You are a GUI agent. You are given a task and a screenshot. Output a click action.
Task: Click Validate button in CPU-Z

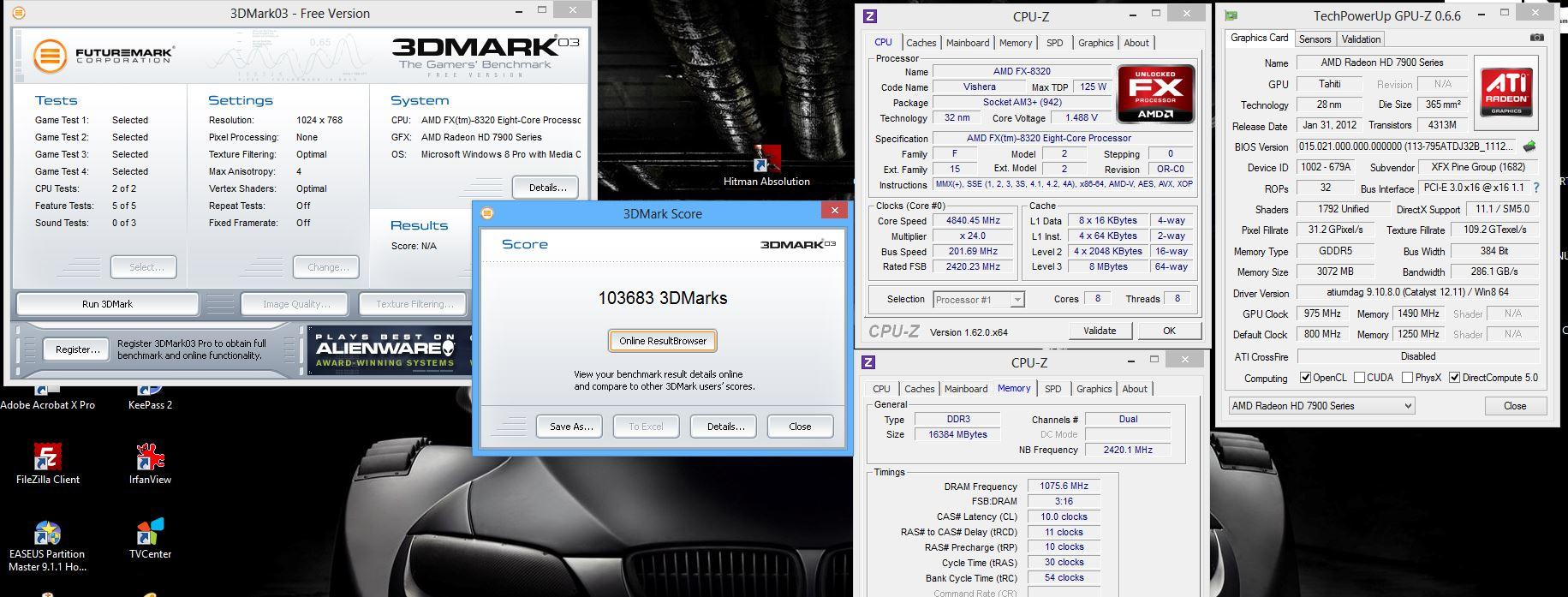click(x=1100, y=331)
